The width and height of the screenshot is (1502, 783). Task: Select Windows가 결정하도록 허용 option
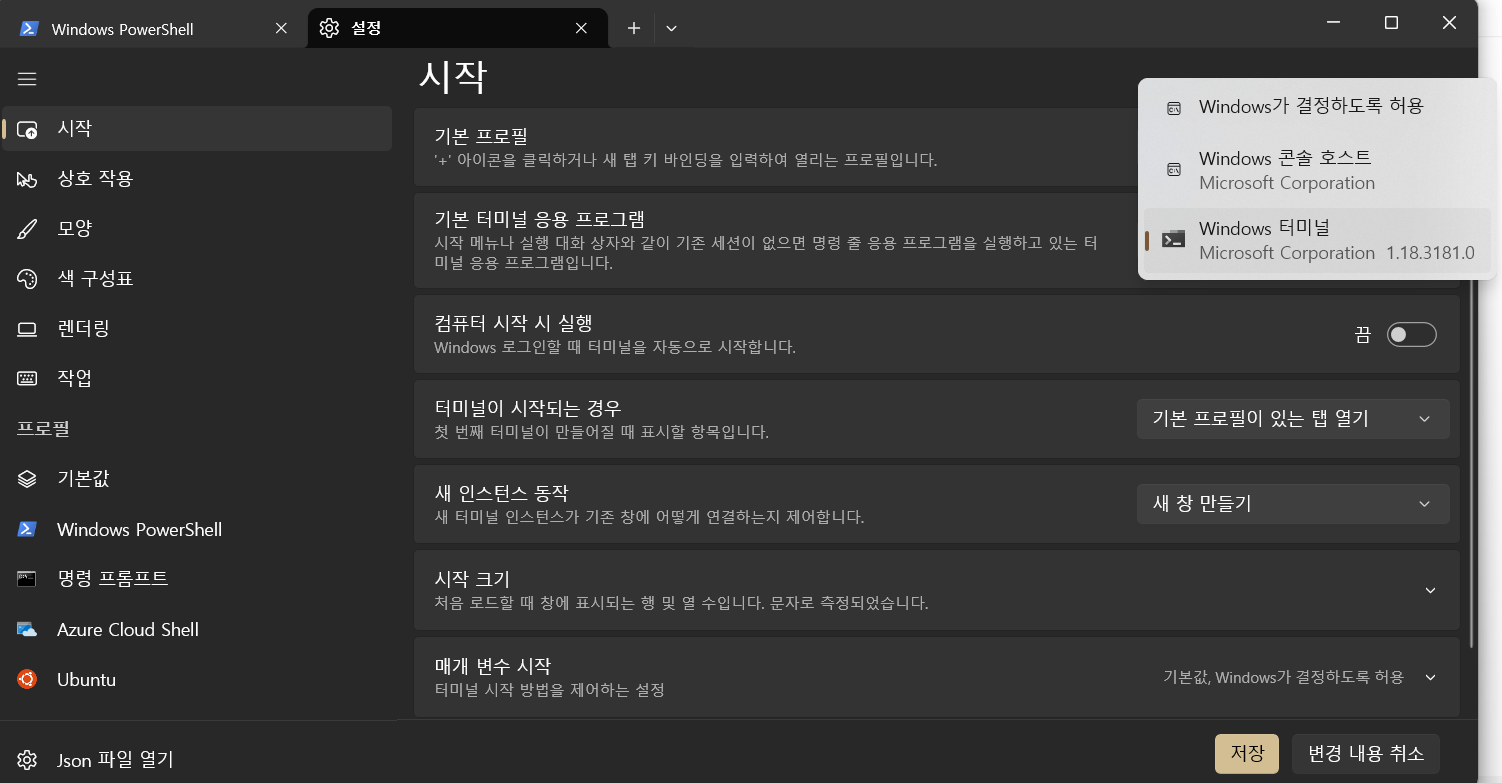1317,107
